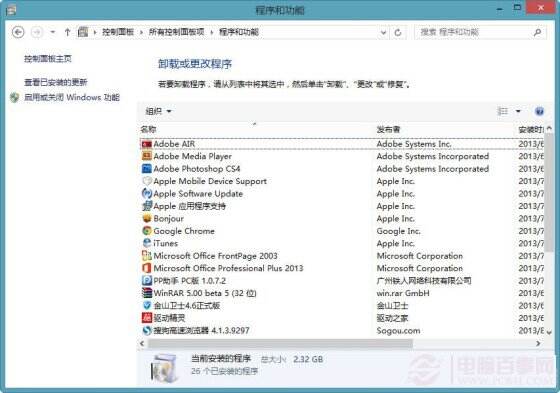Go back with the back arrow button
Screen dimensions: 560x393
[x=18, y=32]
